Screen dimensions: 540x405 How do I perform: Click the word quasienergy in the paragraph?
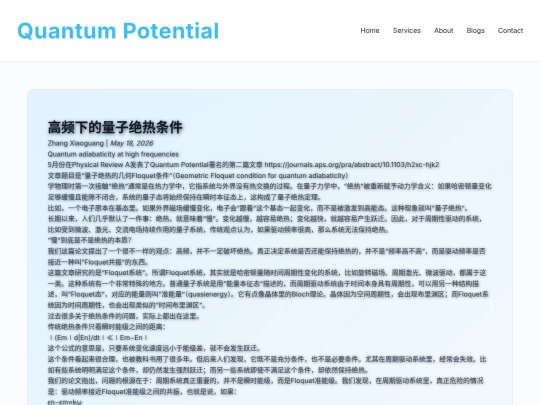[209, 294]
